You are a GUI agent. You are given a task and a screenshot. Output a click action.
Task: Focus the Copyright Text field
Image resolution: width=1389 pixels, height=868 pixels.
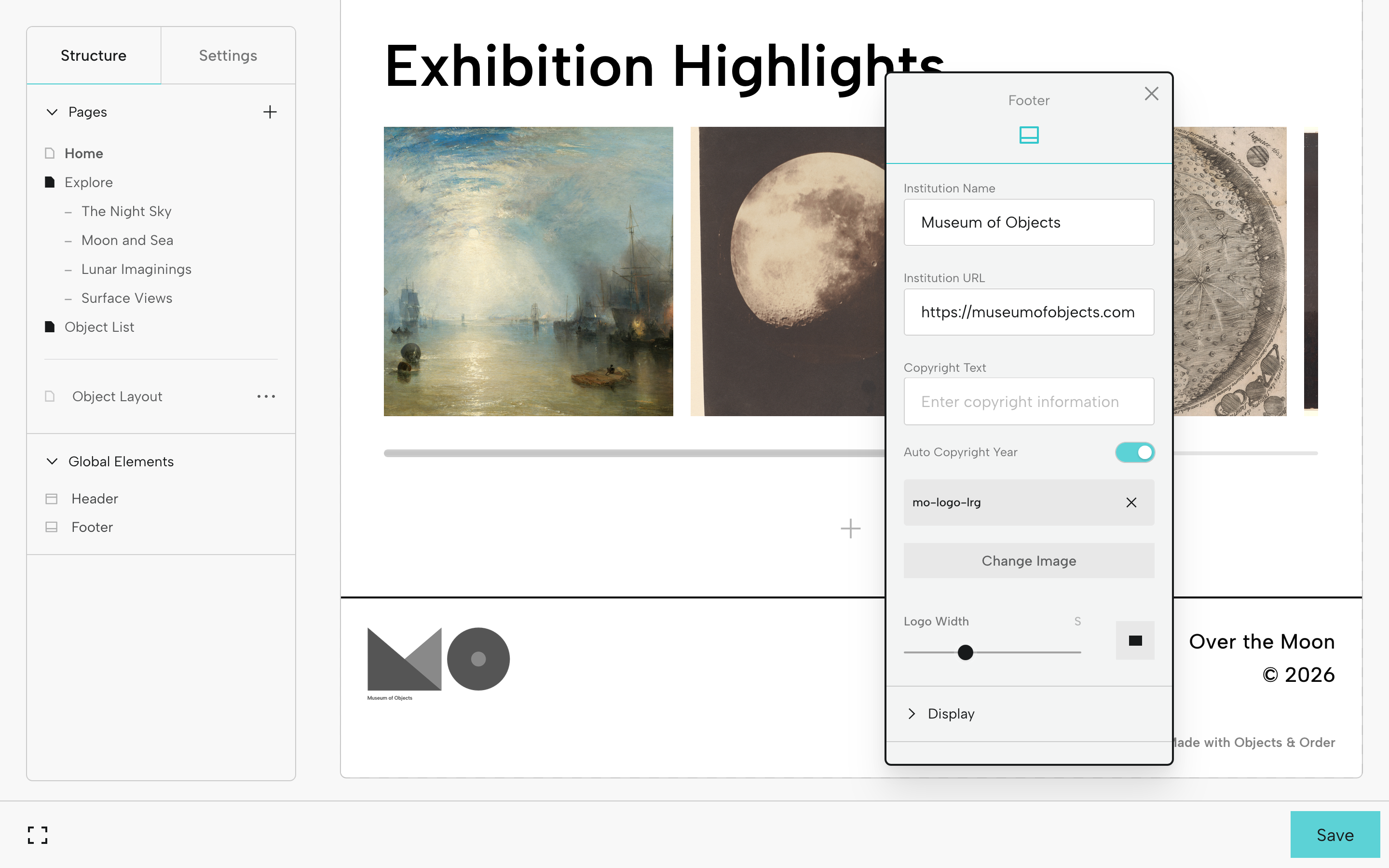[x=1029, y=401]
